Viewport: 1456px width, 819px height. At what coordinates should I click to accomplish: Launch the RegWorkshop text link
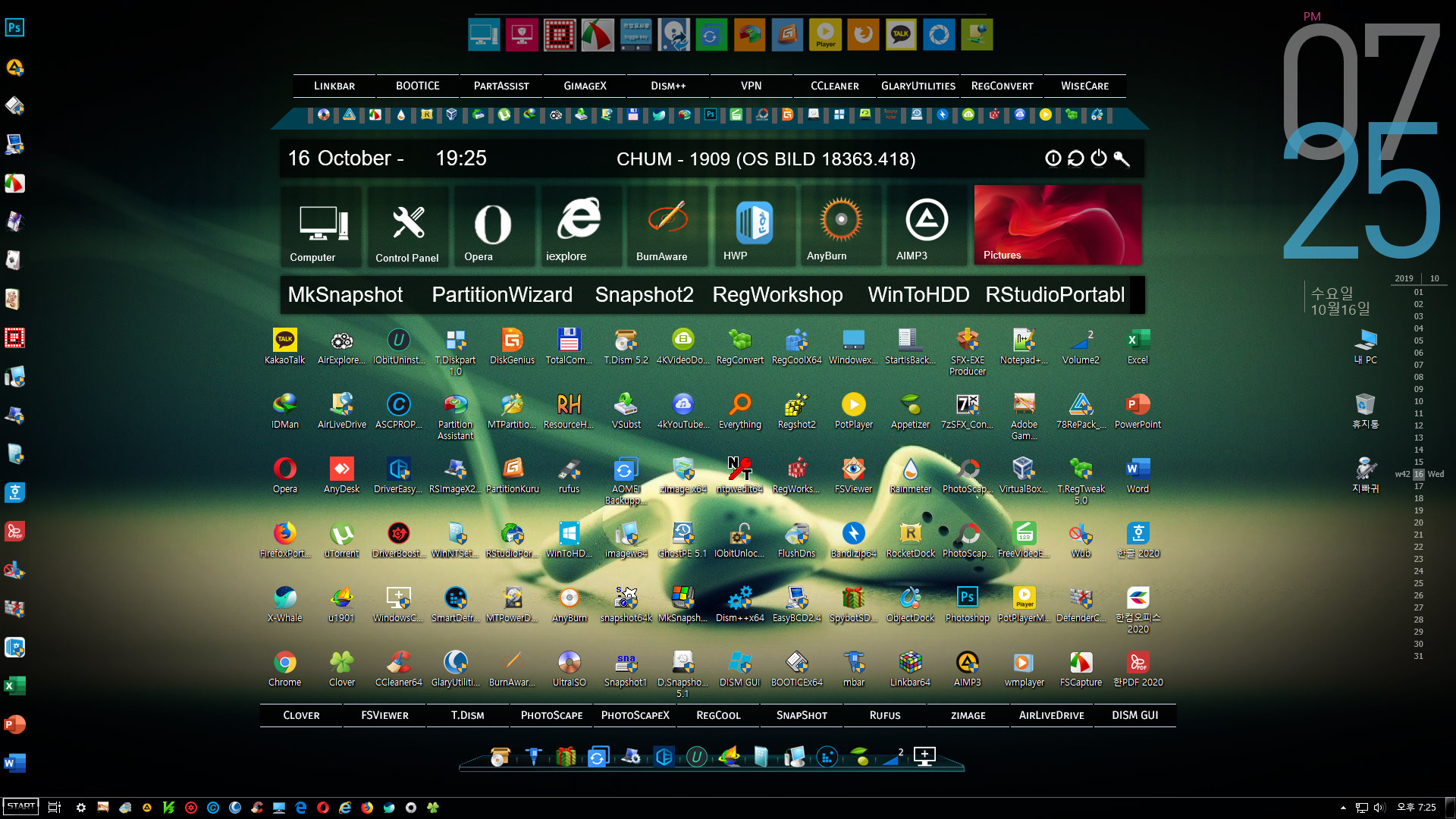(777, 295)
